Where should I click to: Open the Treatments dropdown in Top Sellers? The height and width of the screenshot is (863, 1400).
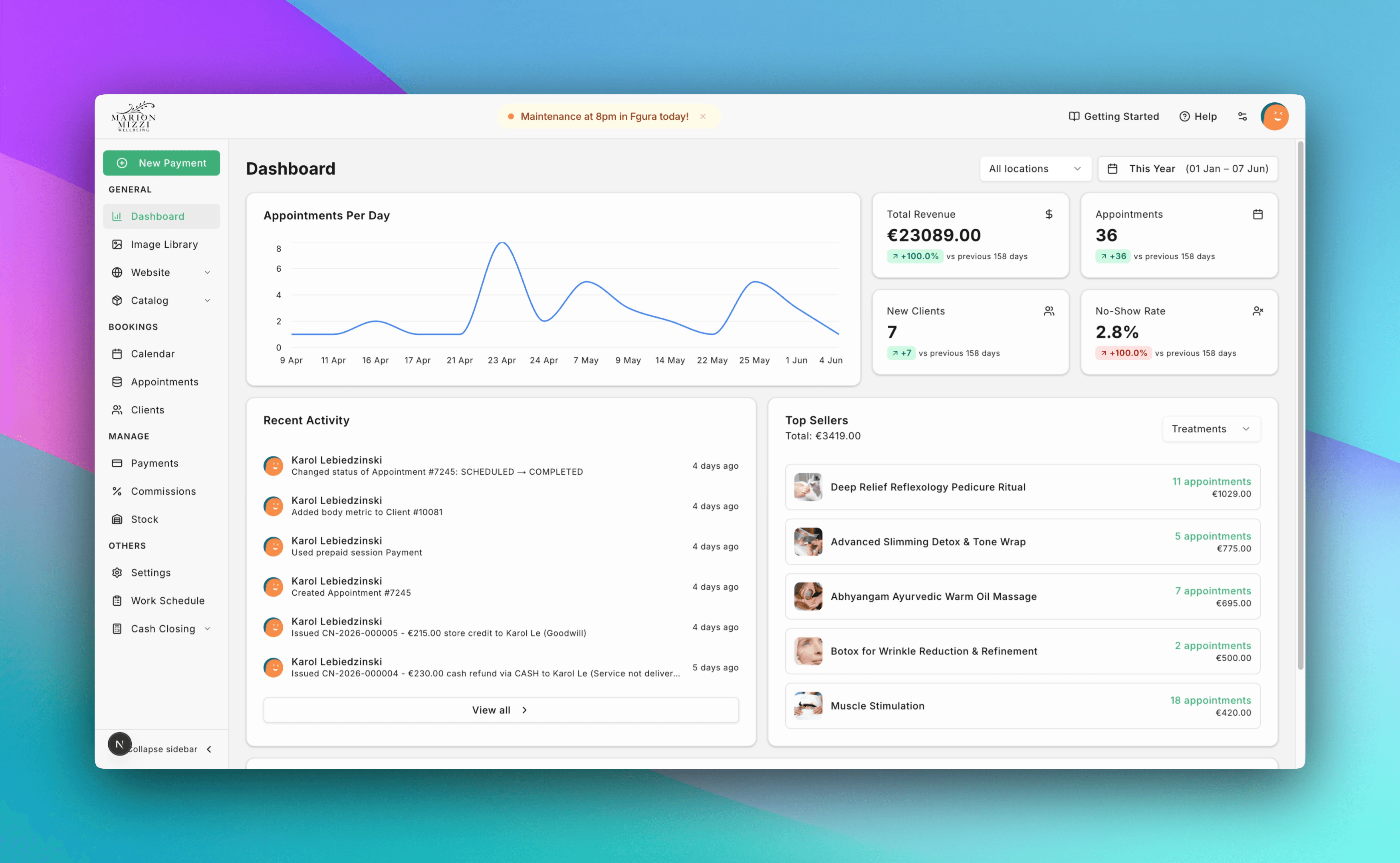click(x=1211, y=429)
